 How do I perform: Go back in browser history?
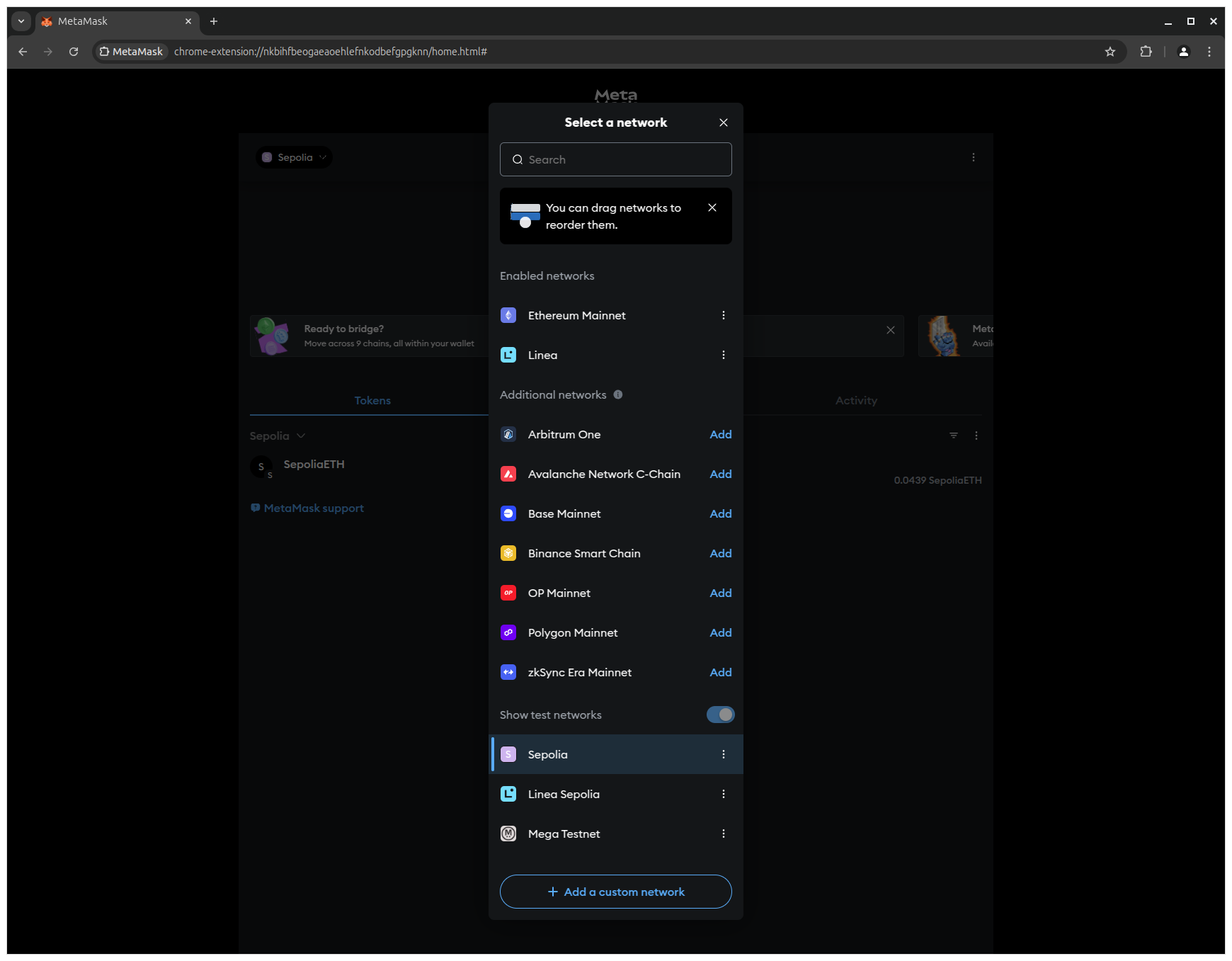point(23,52)
